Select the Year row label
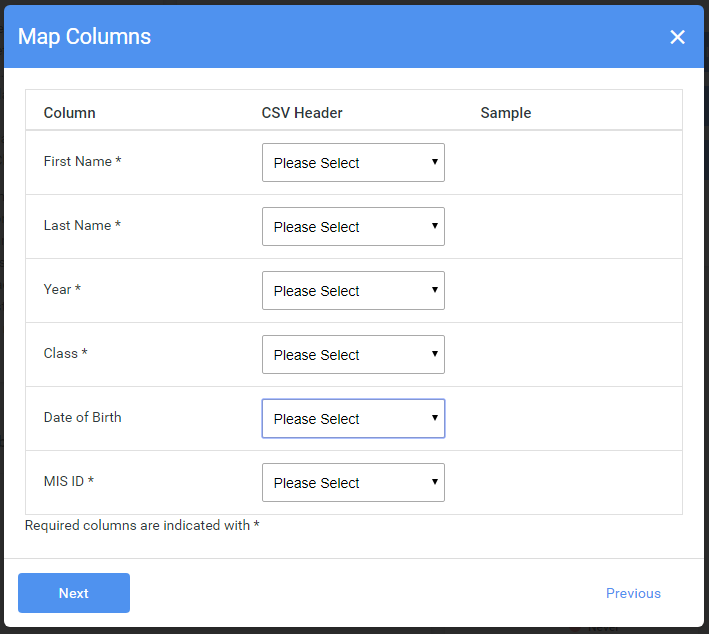Screen dimensions: 709x634 click(x=62, y=289)
